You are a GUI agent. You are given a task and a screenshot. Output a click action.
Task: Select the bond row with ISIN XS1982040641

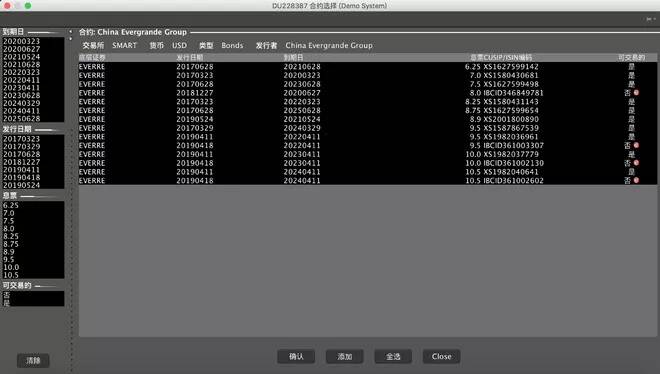tap(367, 172)
